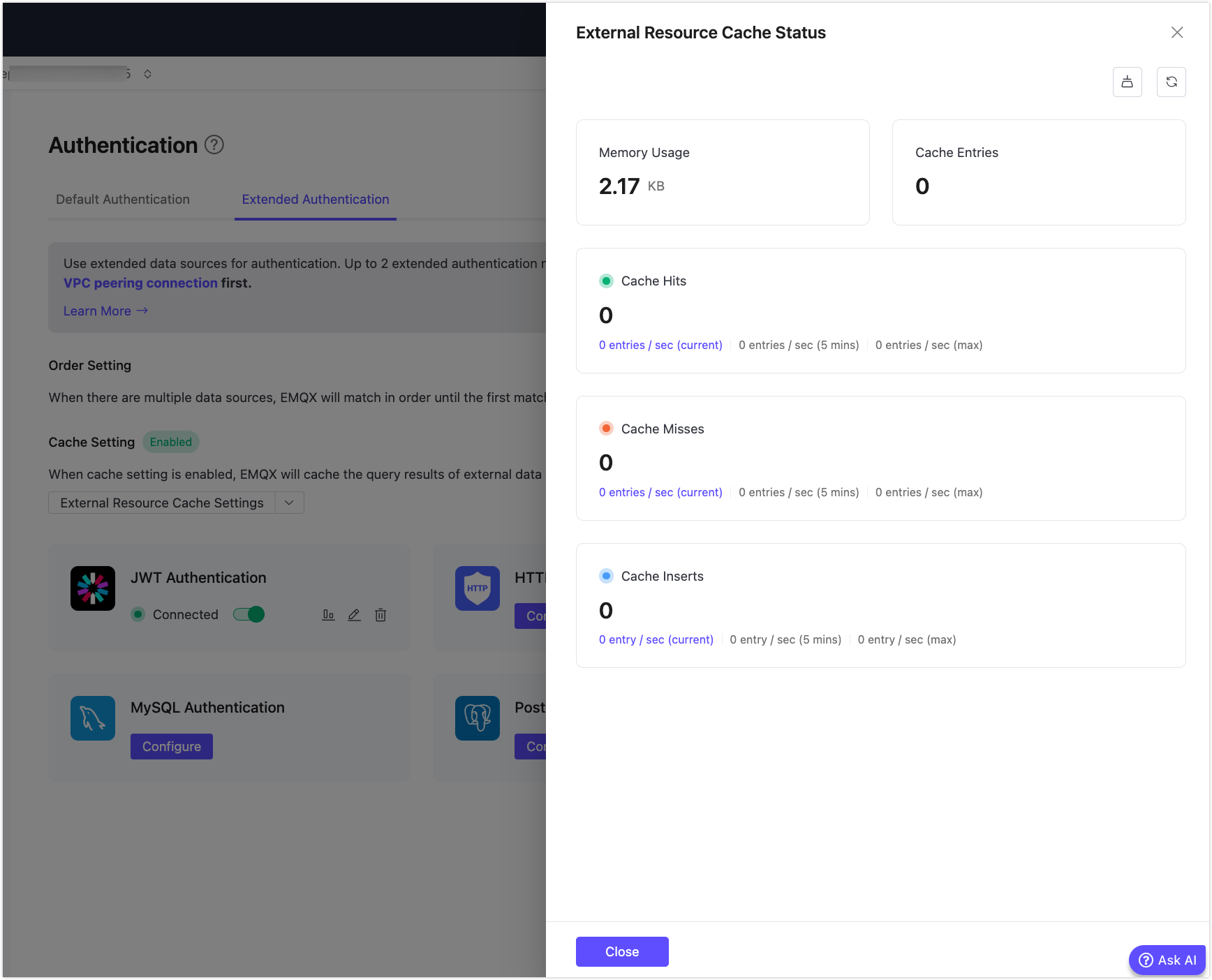The width and height of the screenshot is (1212, 980).
Task: Switch to the Default Authentication tab
Action: [123, 200]
